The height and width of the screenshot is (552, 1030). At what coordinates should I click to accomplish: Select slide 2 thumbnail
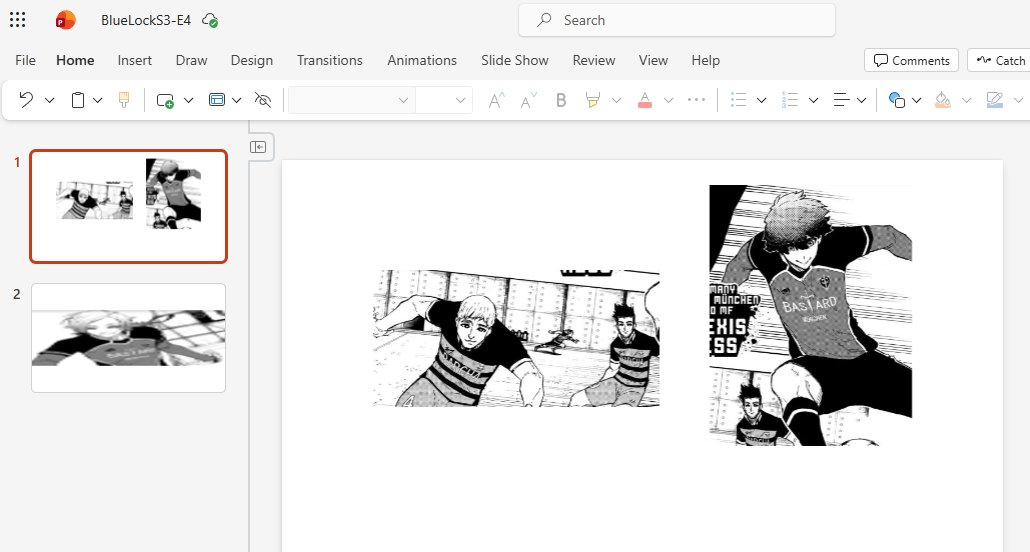(129, 338)
